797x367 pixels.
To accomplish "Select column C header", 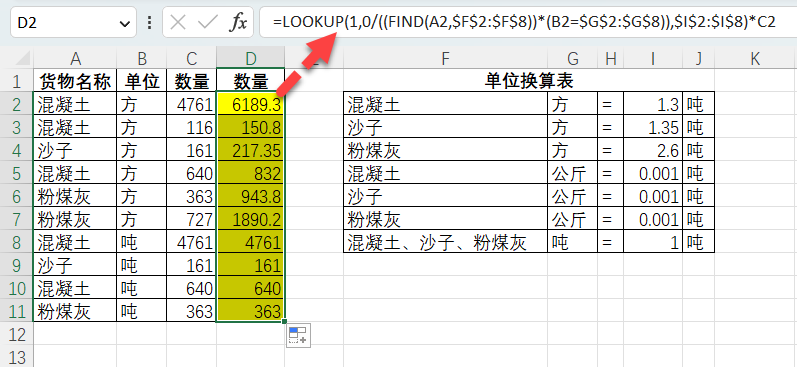I will coord(192,59).
